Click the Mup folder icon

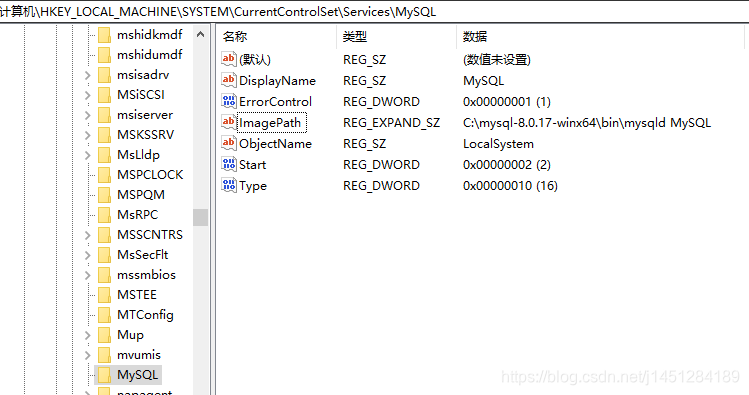click(104, 336)
